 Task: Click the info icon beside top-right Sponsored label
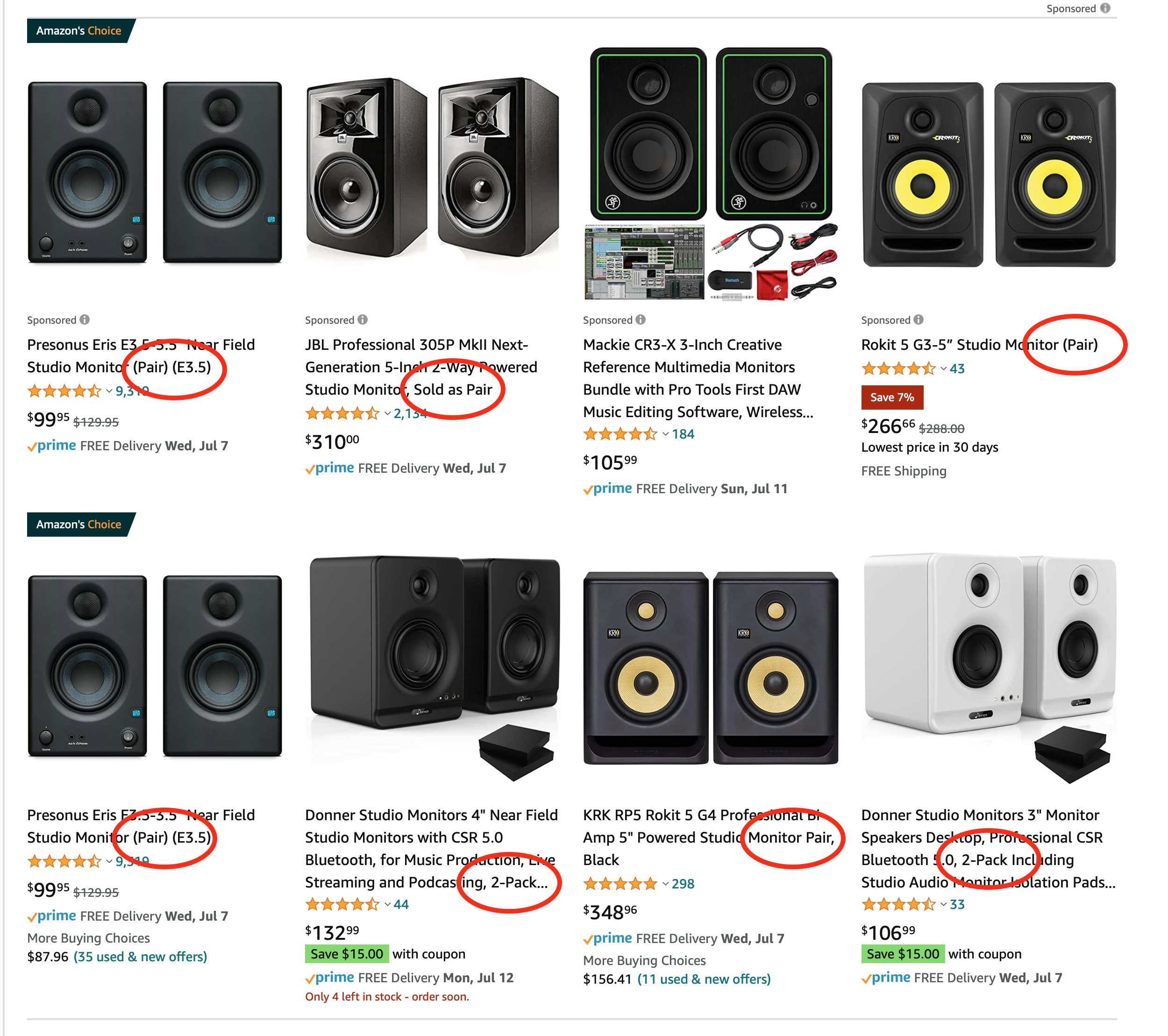coord(1105,8)
